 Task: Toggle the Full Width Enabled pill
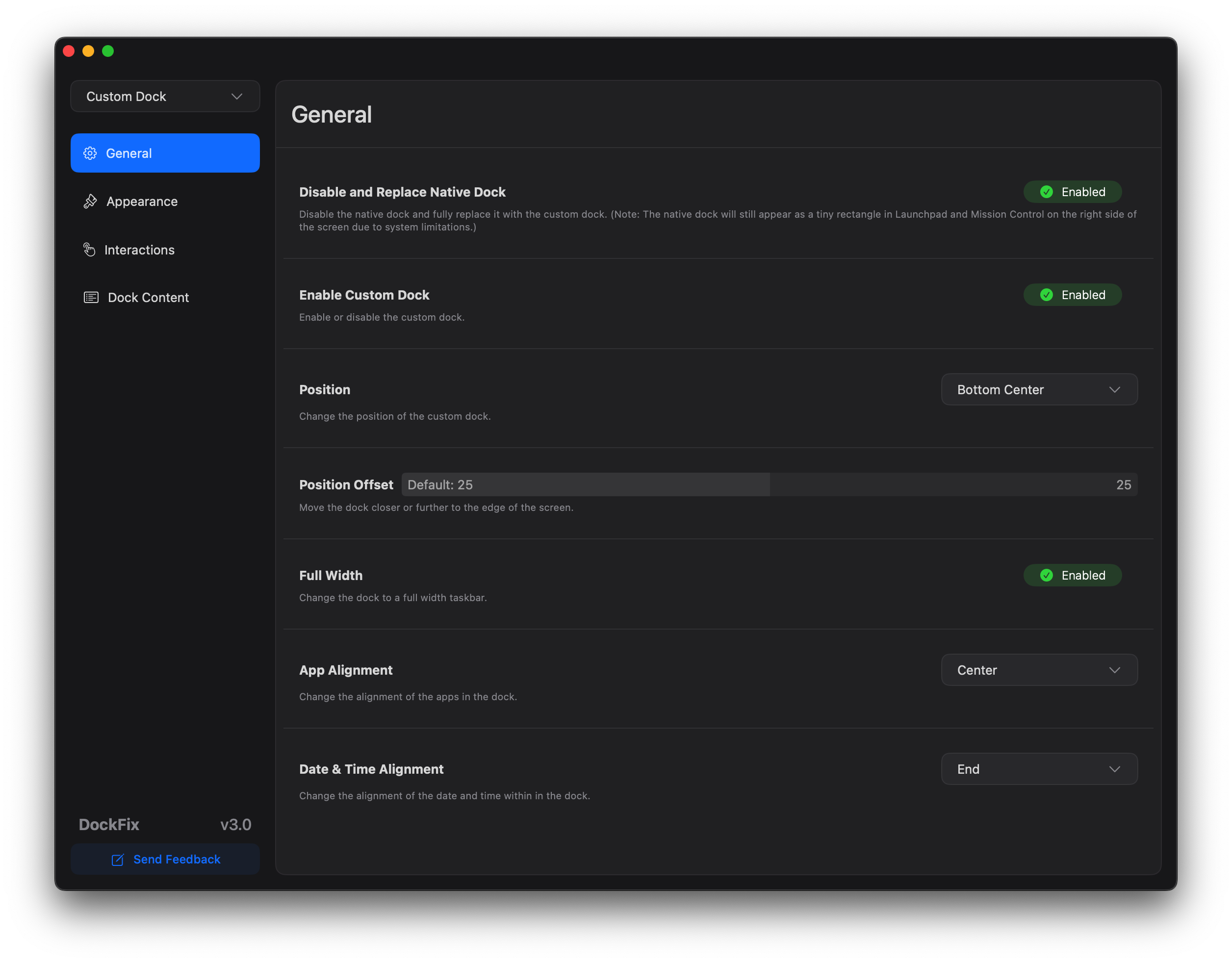tap(1072, 575)
